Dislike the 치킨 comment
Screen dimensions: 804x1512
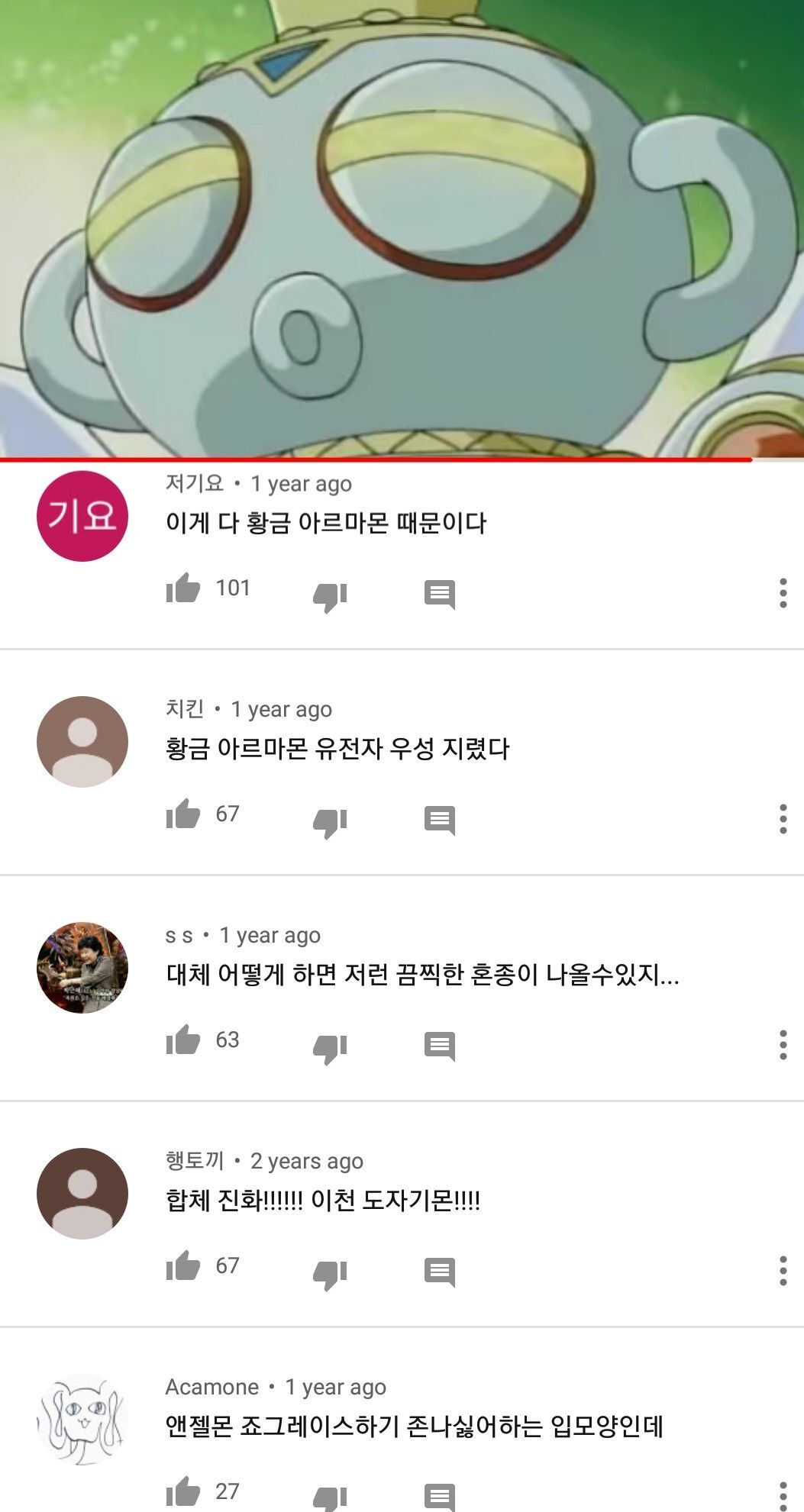click(330, 823)
